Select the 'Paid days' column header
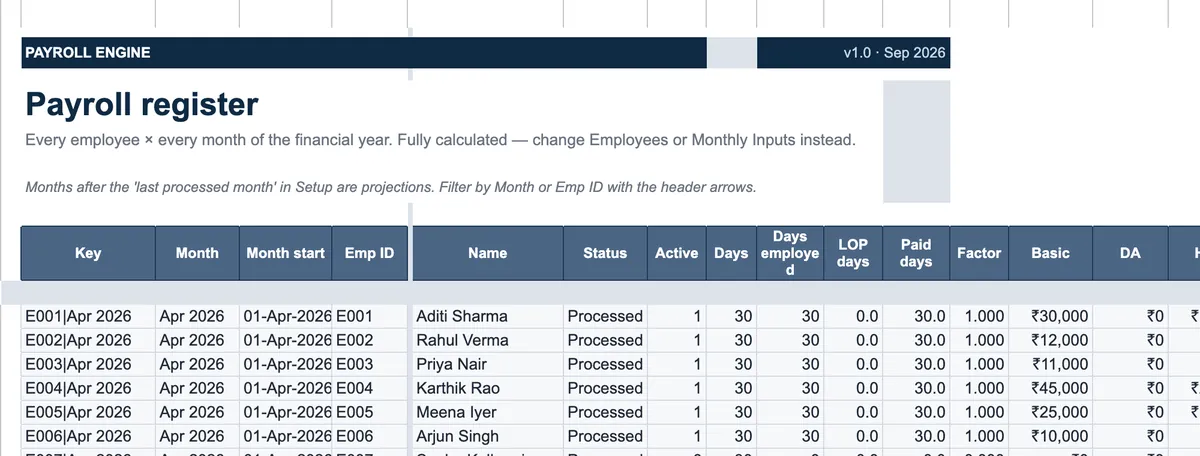 coord(916,253)
